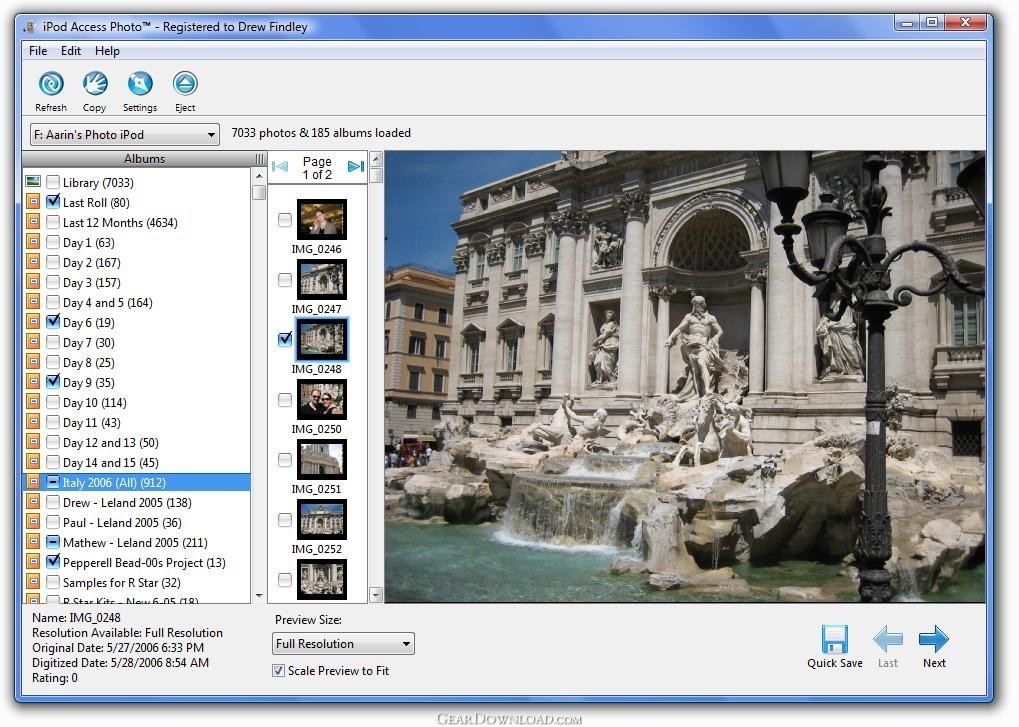Click the large Trevi Fountain preview image

[685, 377]
